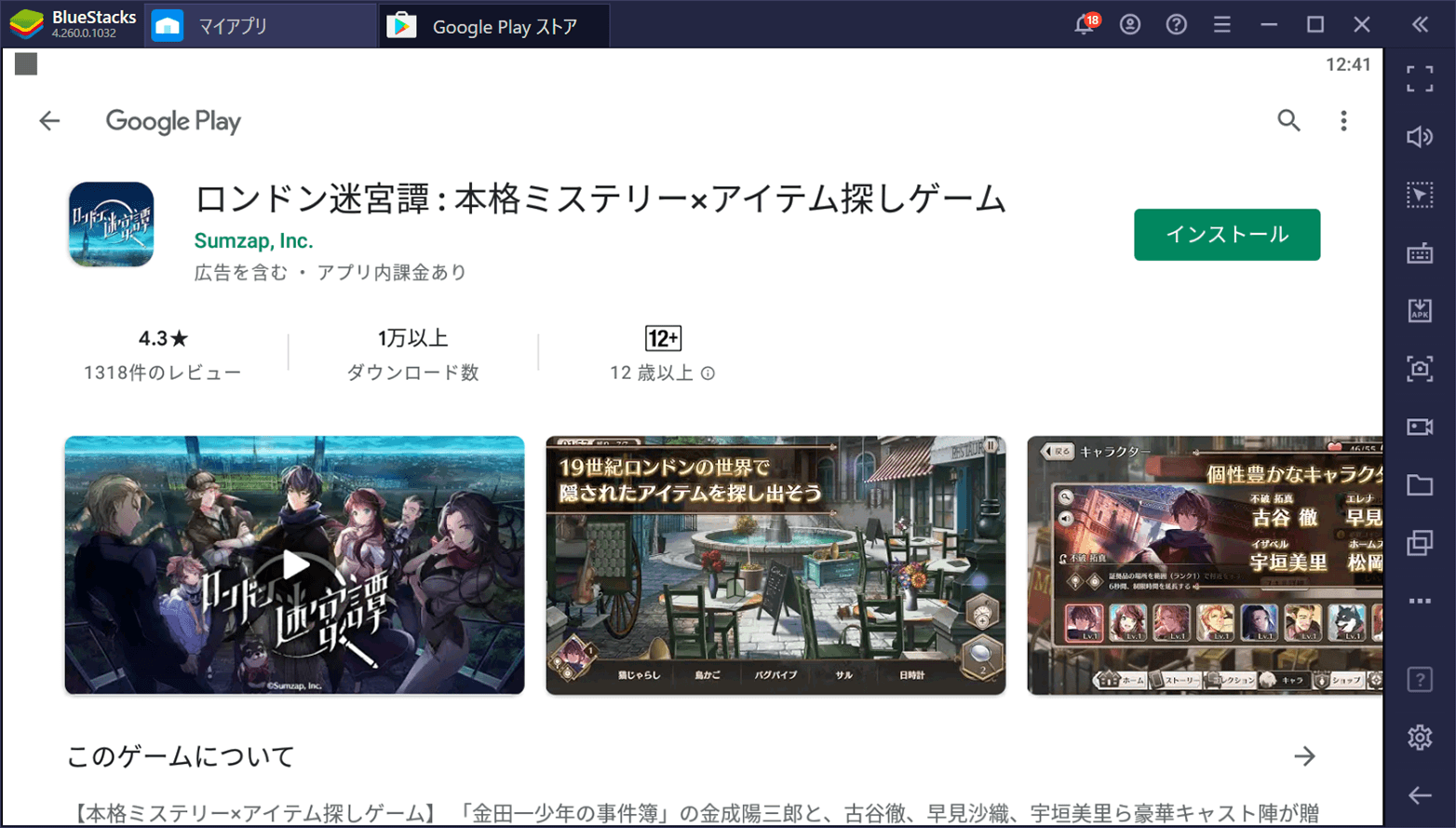The image size is (1456, 828).
Task: Open the 19世紀ロンドン screenshot thumbnail
Action: (x=775, y=564)
